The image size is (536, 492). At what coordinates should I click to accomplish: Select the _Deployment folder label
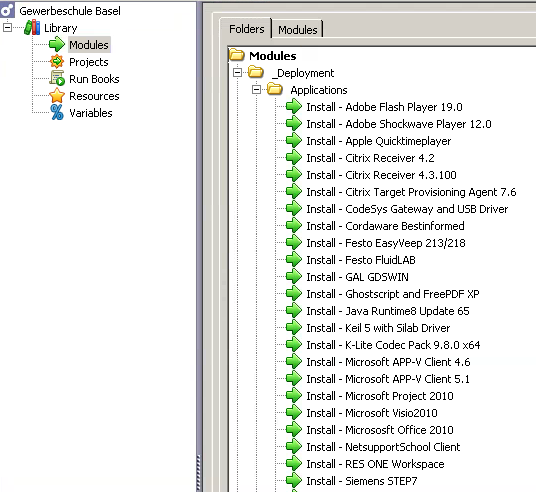pyautogui.click(x=303, y=73)
